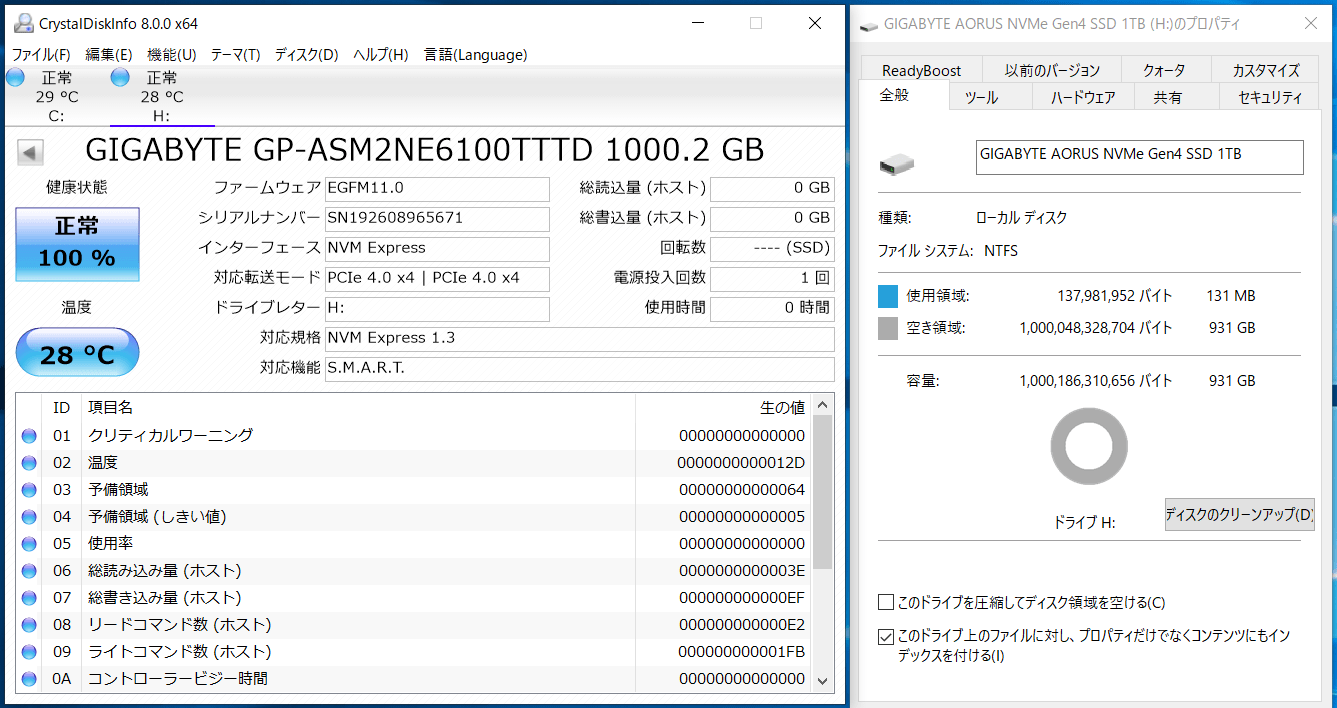The width and height of the screenshot is (1337, 708).
Task: Open the ディスク(D) menu
Action: pos(306,55)
